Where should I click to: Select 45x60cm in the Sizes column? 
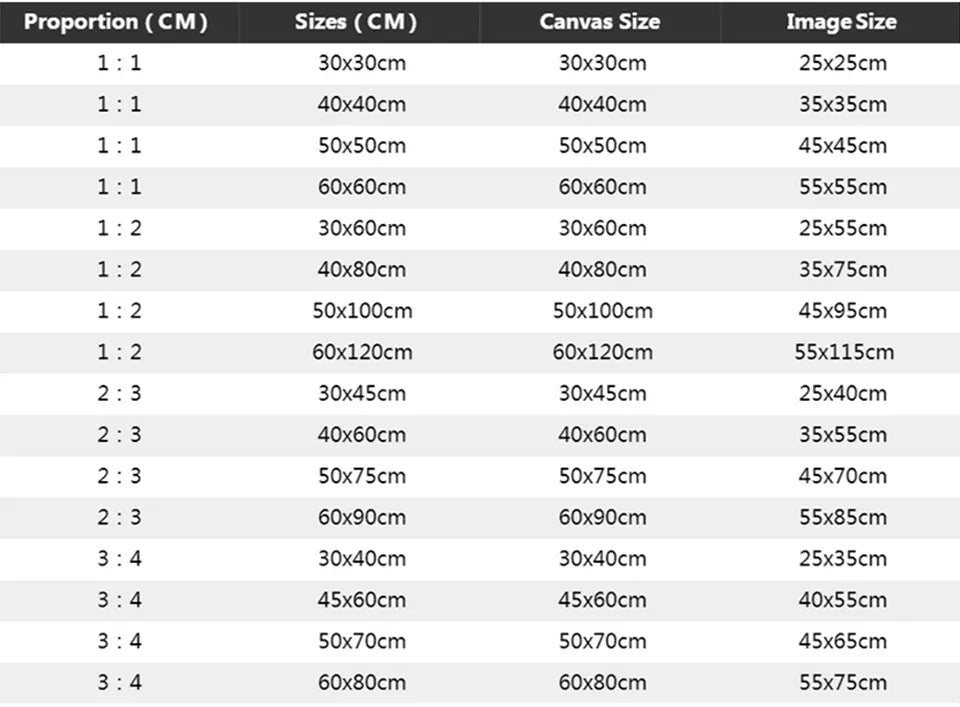tap(362, 600)
